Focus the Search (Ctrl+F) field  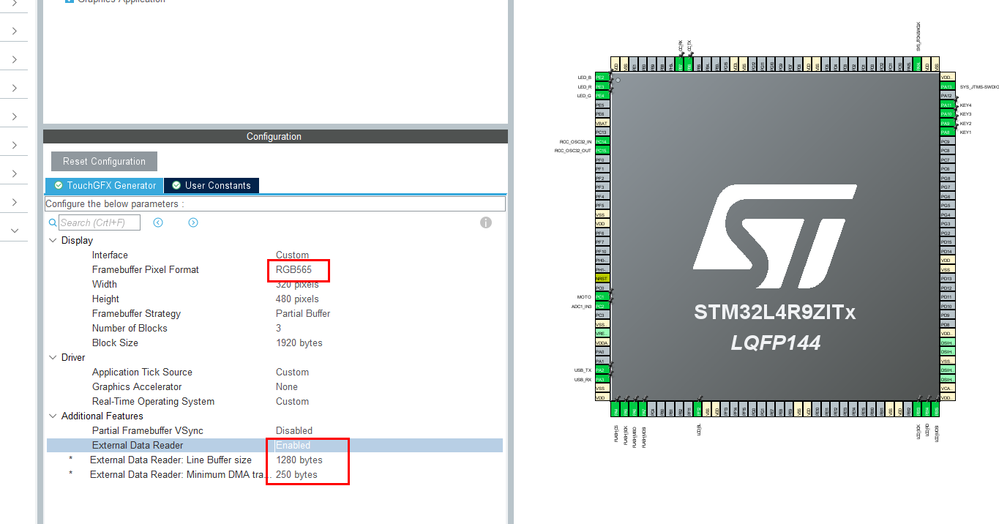click(99, 222)
